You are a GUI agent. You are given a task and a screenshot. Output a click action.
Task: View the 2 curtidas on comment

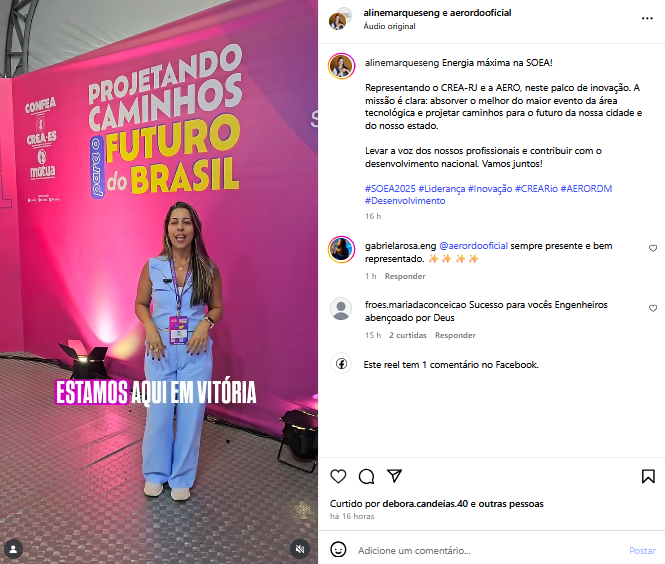(408, 335)
